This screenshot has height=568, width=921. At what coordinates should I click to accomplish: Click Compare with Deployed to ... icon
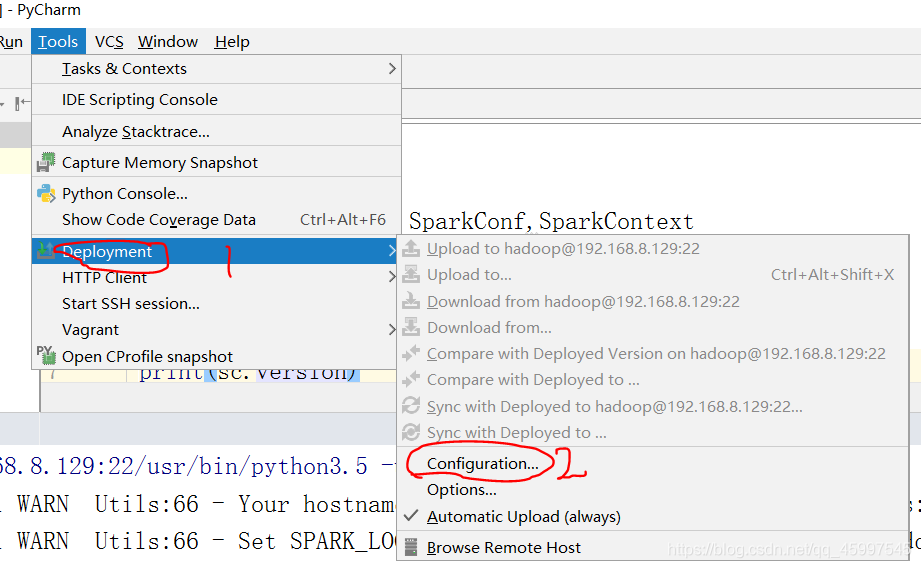(x=411, y=379)
